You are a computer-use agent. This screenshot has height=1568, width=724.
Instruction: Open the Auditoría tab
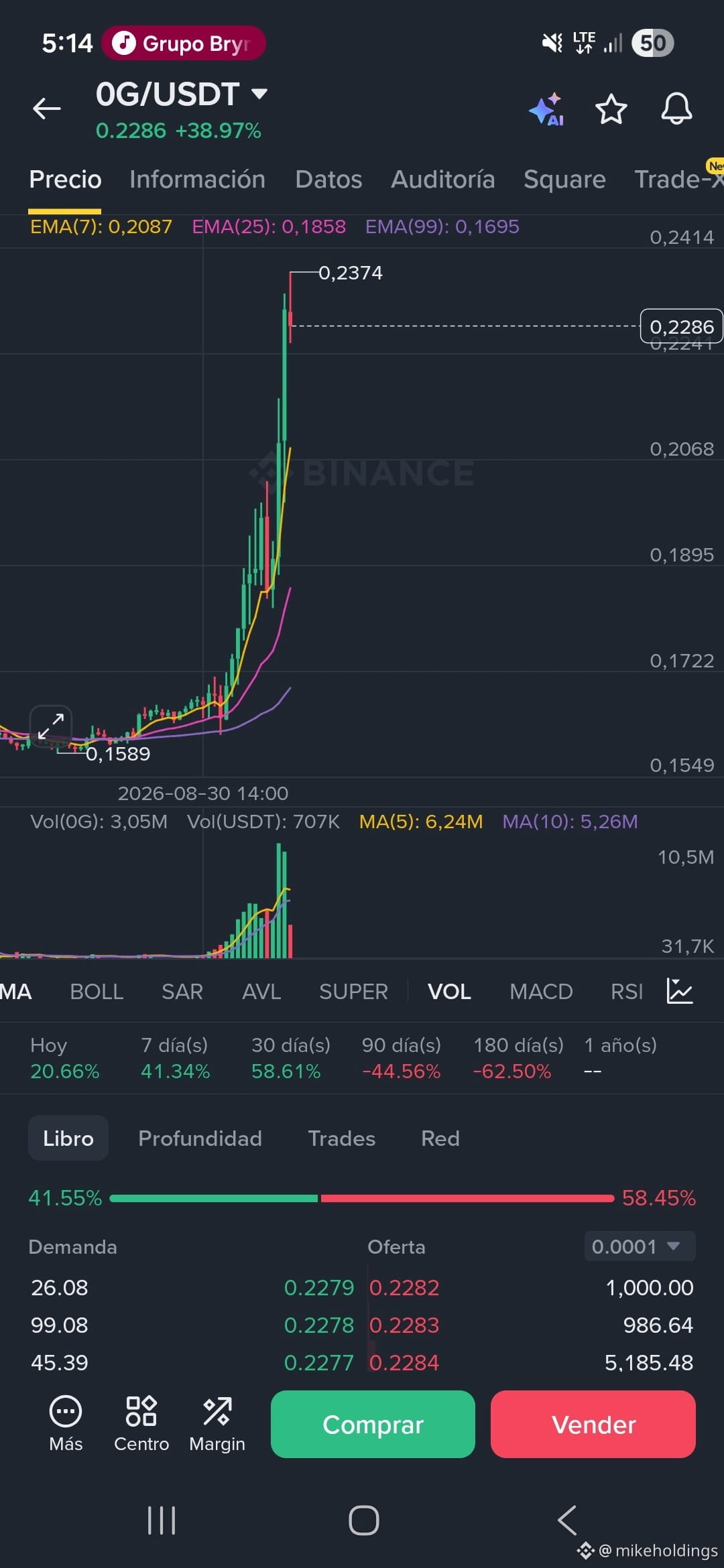tap(443, 180)
